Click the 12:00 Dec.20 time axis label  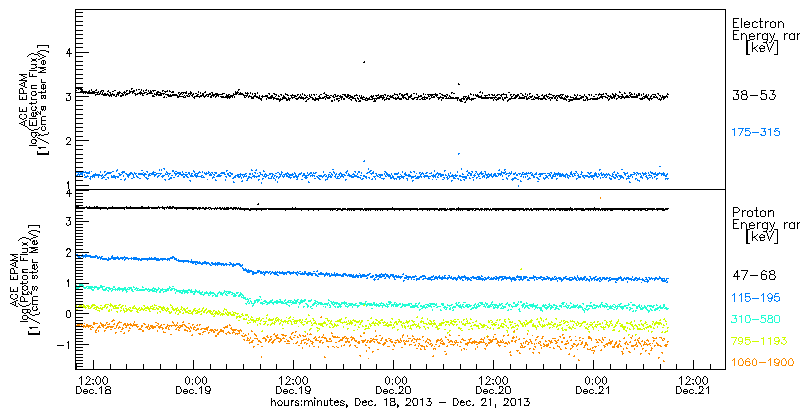tap(493, 387)
